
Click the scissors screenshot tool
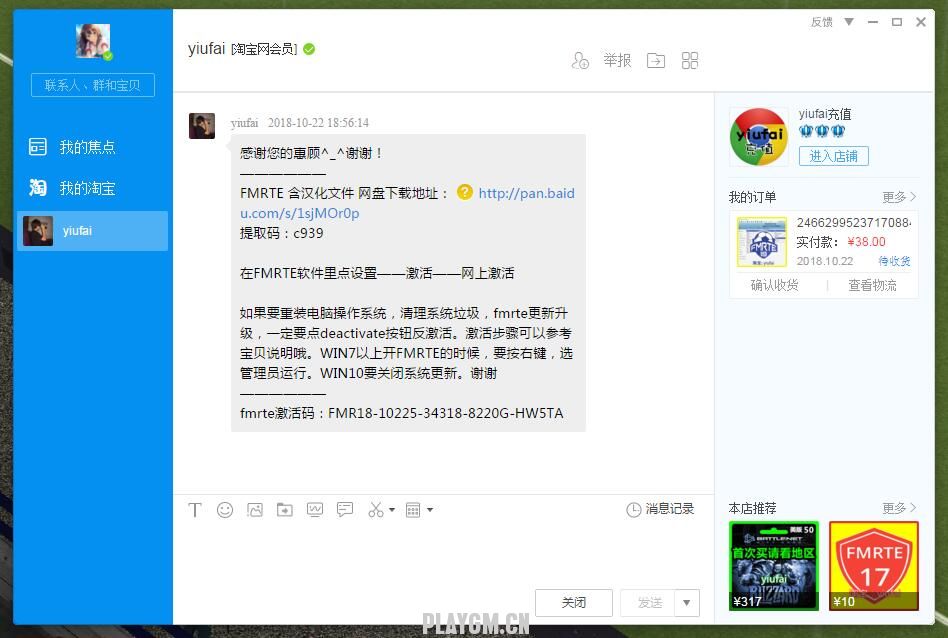tap(375, 510)
